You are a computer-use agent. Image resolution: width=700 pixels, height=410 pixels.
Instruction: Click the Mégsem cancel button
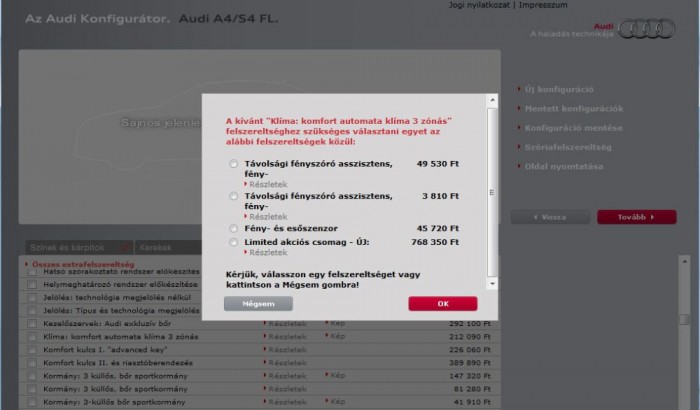pos(258,304)
